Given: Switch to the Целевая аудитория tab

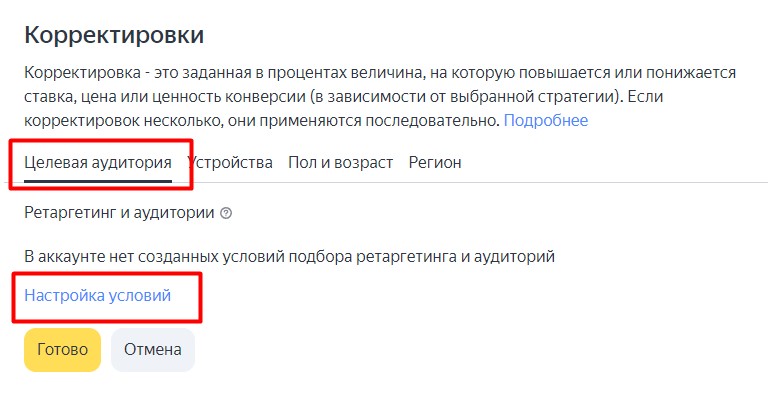Looking at the screenshot, I should tap(98, 162).
